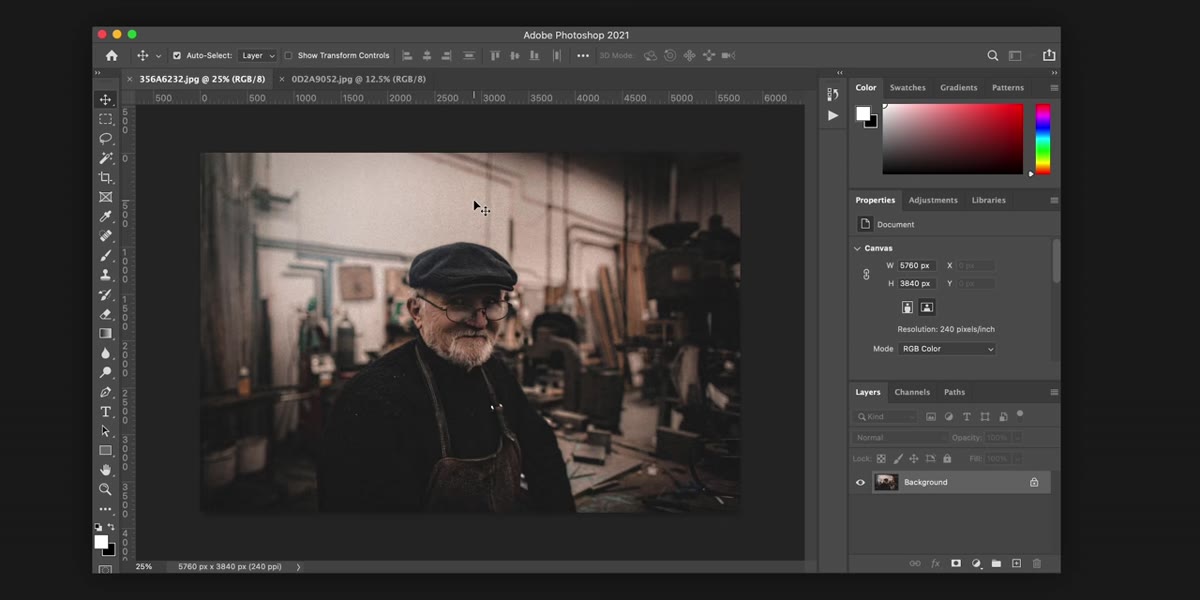Select the Pen tool
This screenshot has width=1200, height=600.
[105, 392]
